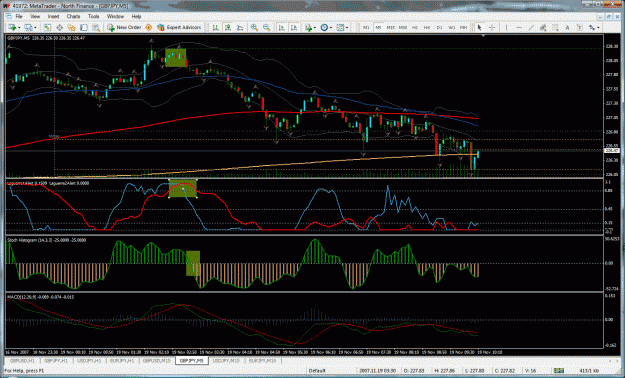Set timeframe to H1

[x=415, y=28]
